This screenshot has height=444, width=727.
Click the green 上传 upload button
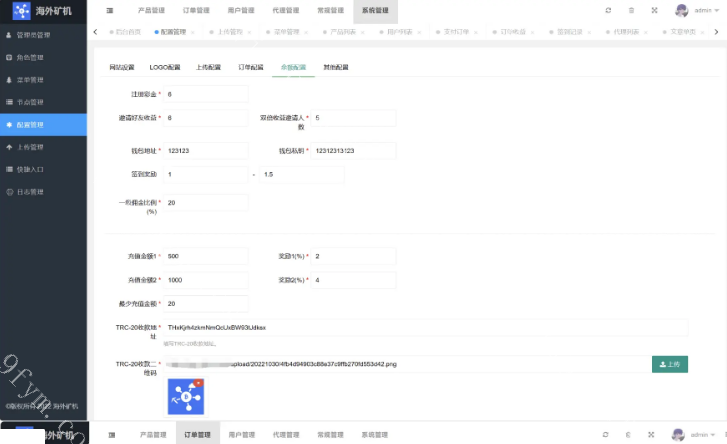669,364
